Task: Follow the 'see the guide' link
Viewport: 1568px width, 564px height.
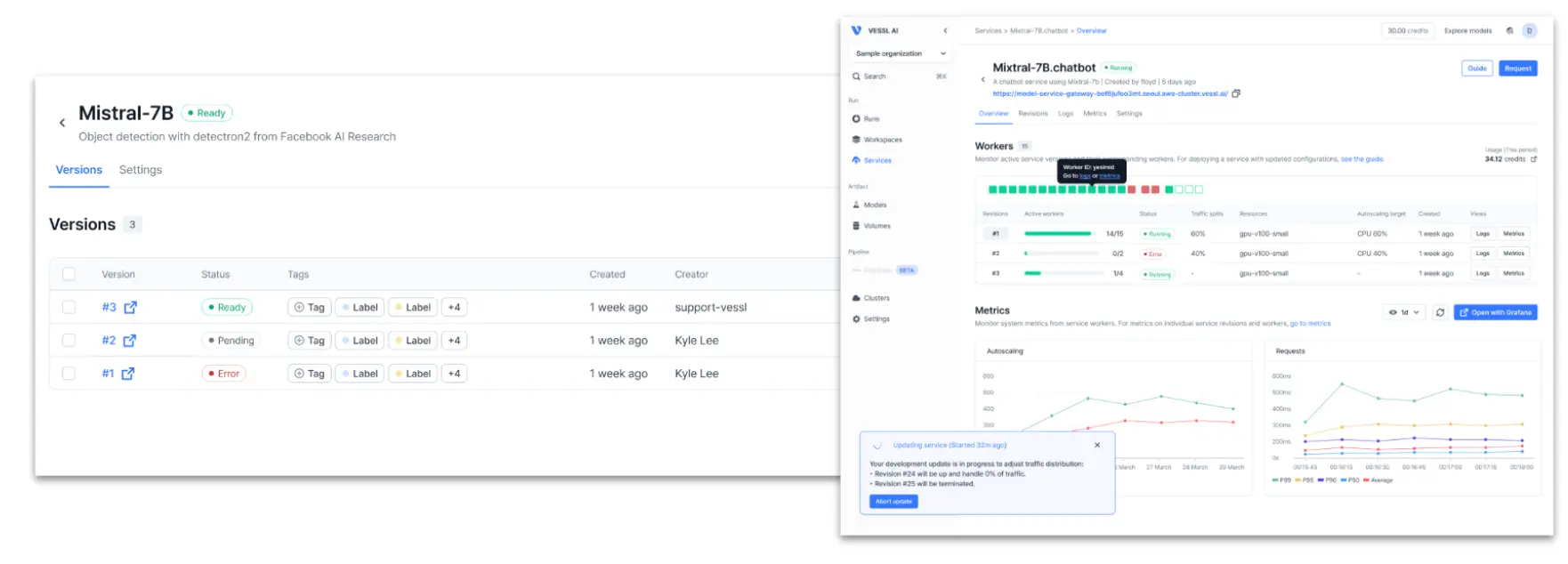Action: [x=1362, y=159]
